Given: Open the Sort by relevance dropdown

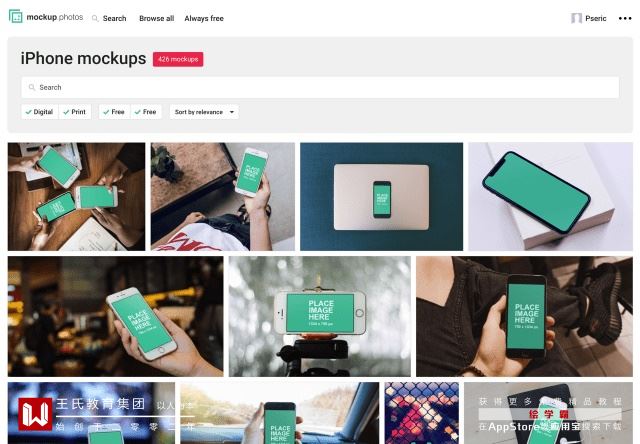Looking at the screenshot, I should click(x=204, y=112).
